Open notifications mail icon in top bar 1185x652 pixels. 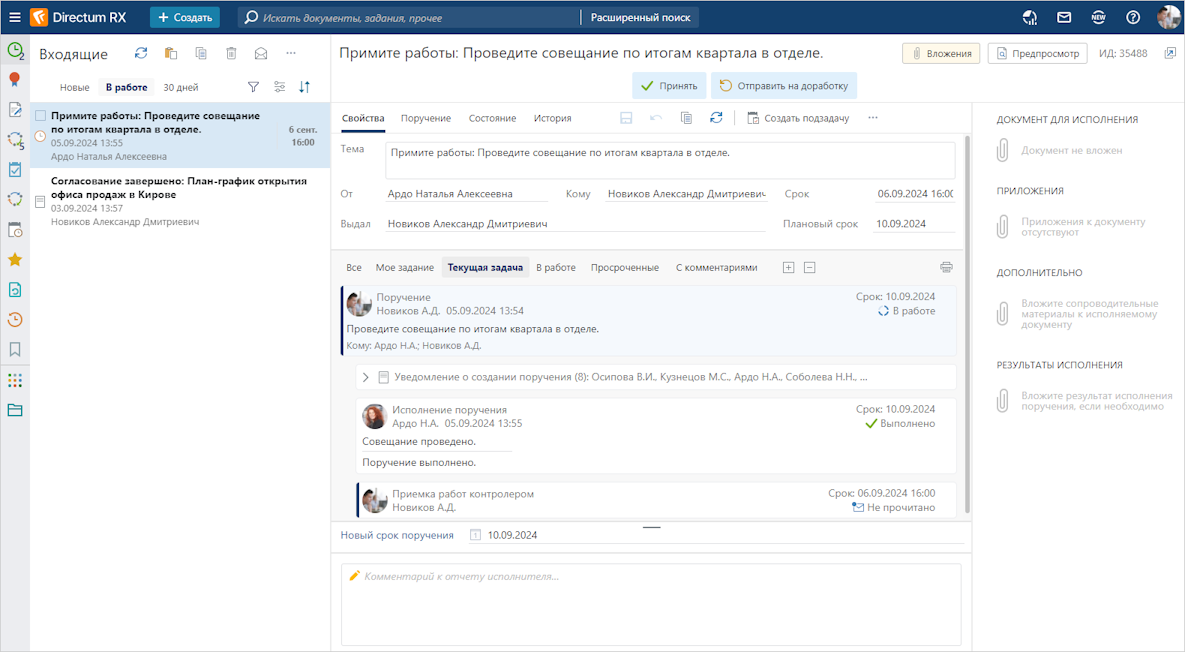point(1064,17)
